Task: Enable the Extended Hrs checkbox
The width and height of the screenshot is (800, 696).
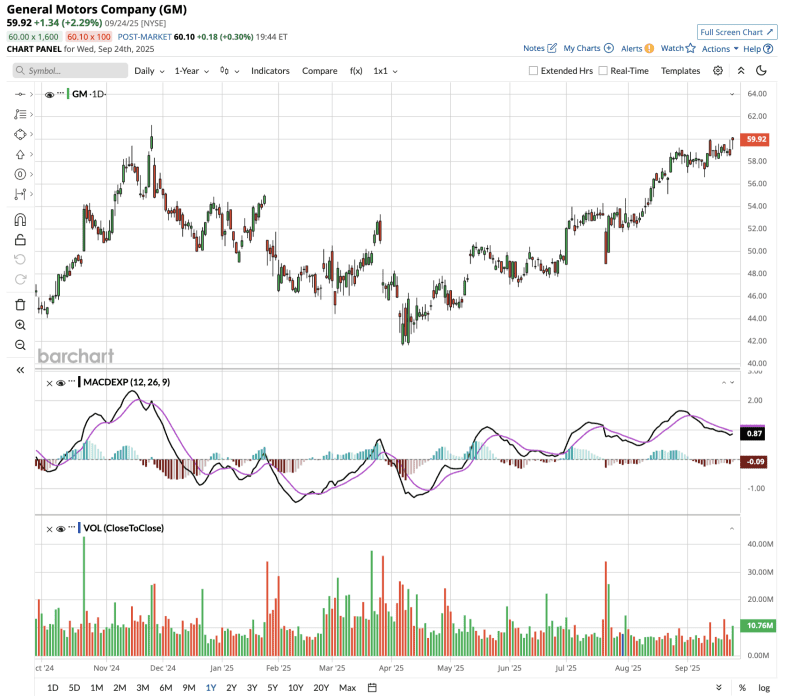Action: click(x=534, y=71)
